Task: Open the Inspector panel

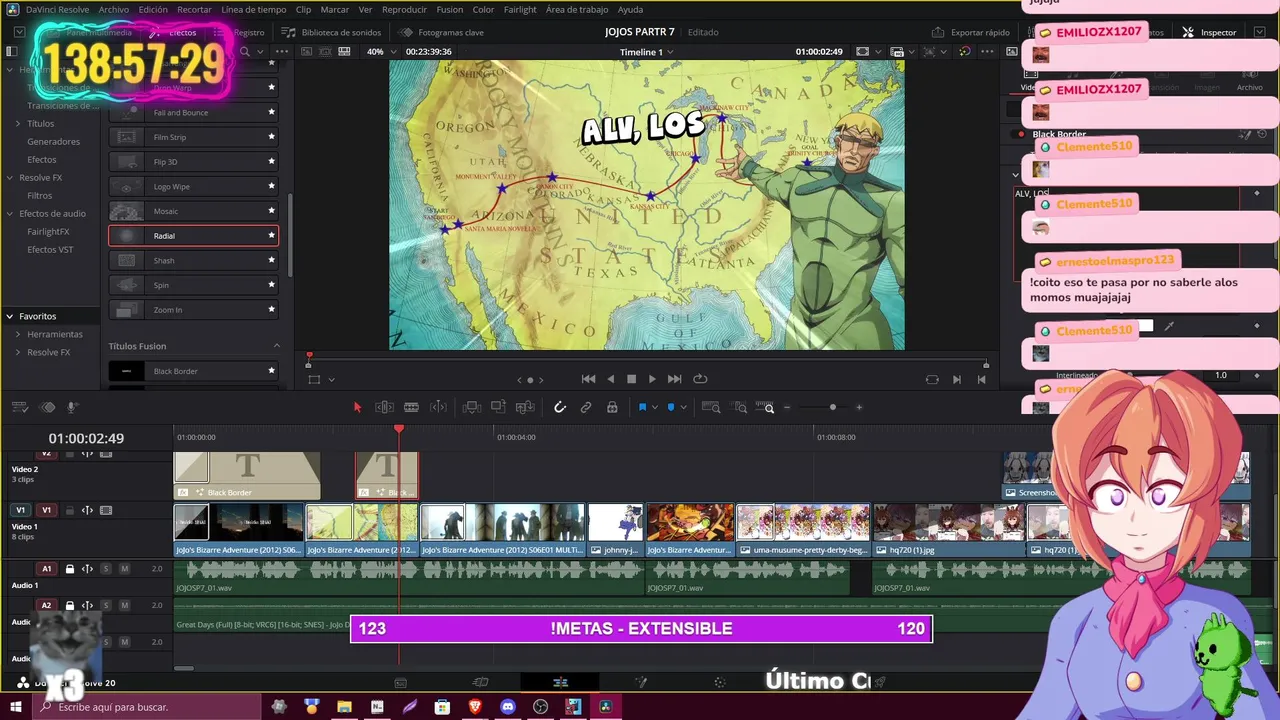Action: click(x=1210, y=32)
